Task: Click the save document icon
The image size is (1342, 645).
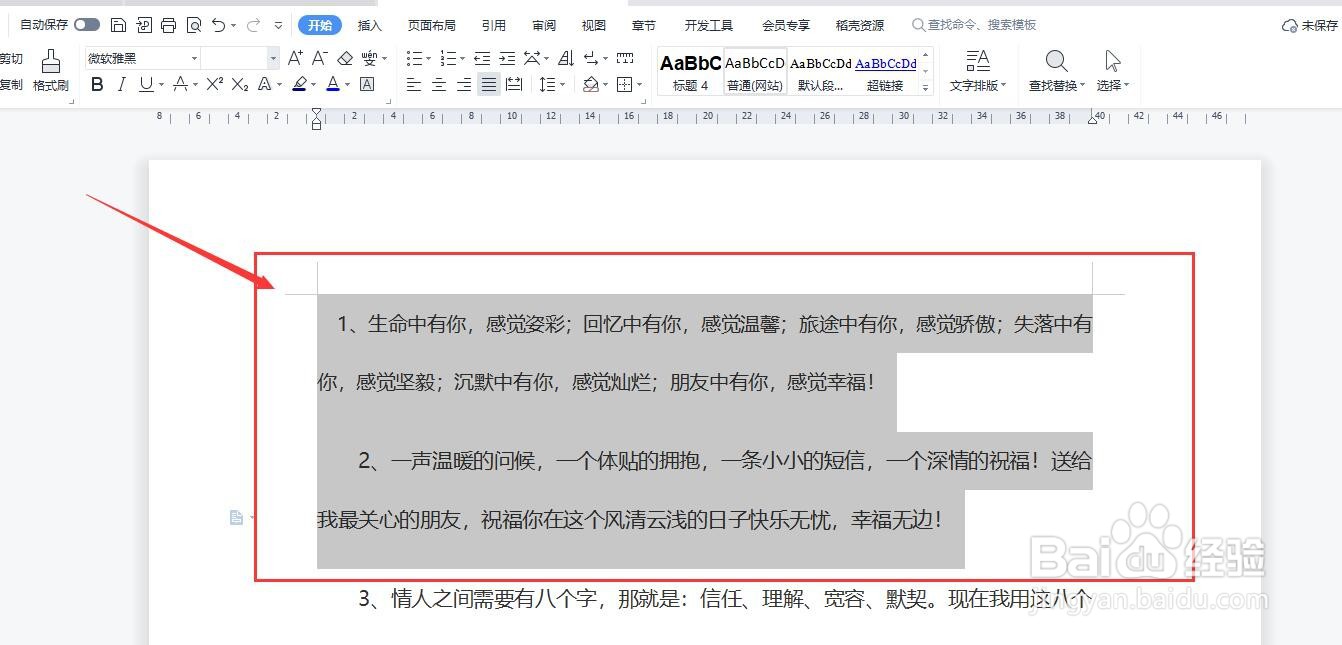Action: [x=118, y=24]
